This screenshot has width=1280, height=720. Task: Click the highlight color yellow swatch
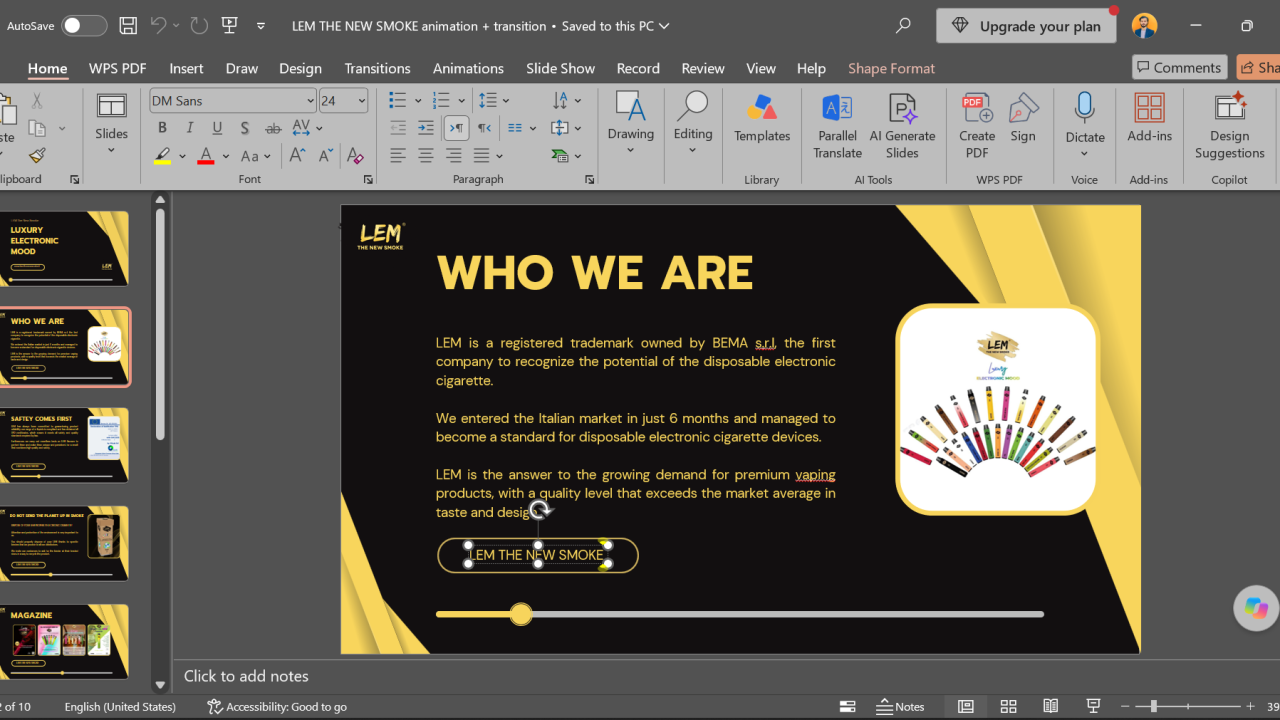[x=162, y=156]
